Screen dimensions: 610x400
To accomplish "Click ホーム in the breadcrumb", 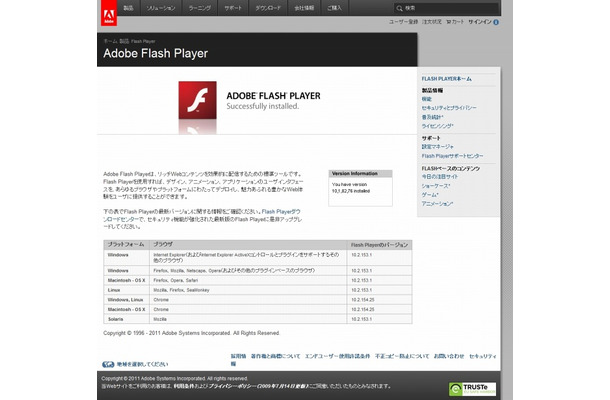I will coord(110,41).
